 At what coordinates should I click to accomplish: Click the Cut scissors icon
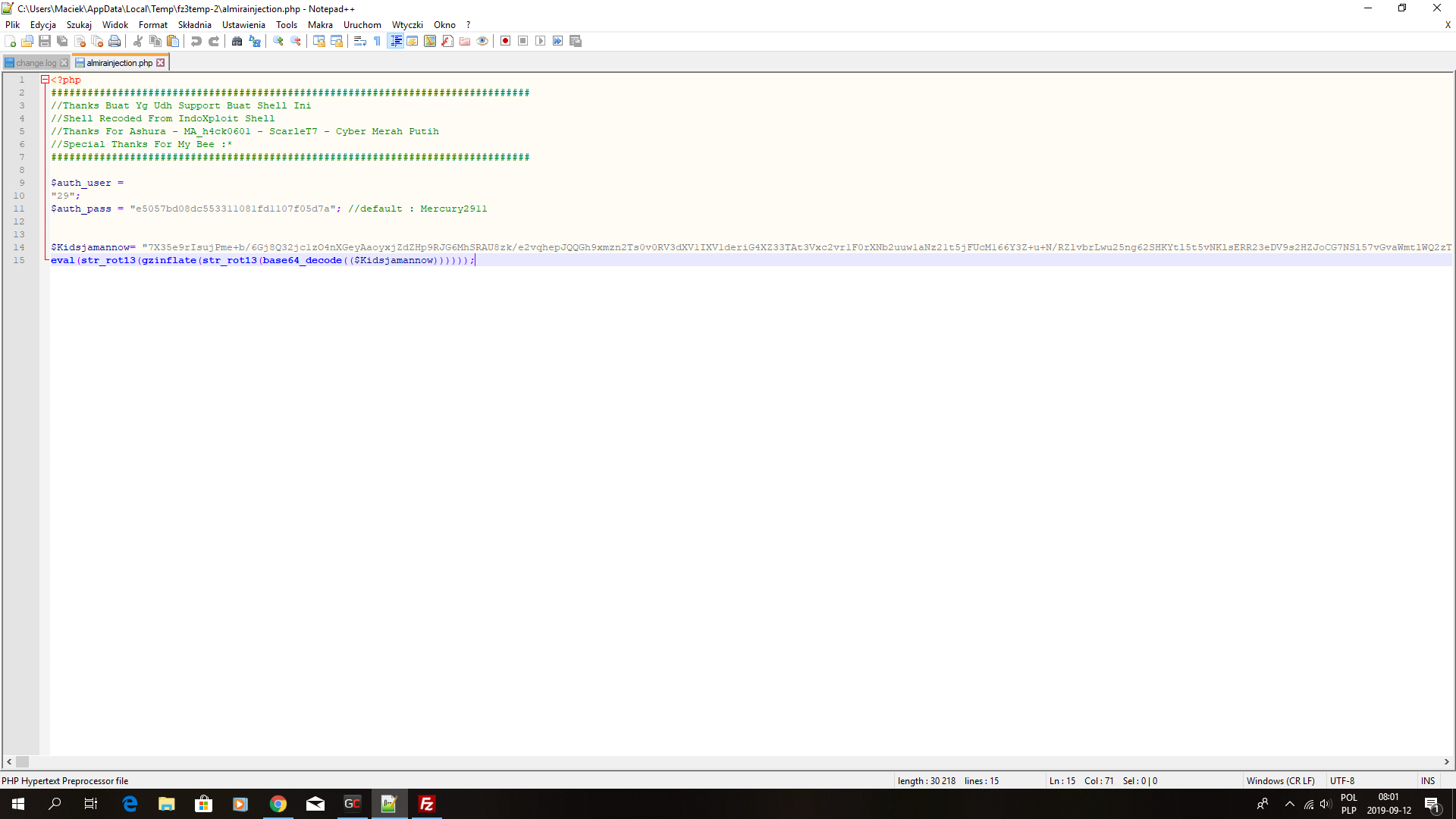click(138, 41)
